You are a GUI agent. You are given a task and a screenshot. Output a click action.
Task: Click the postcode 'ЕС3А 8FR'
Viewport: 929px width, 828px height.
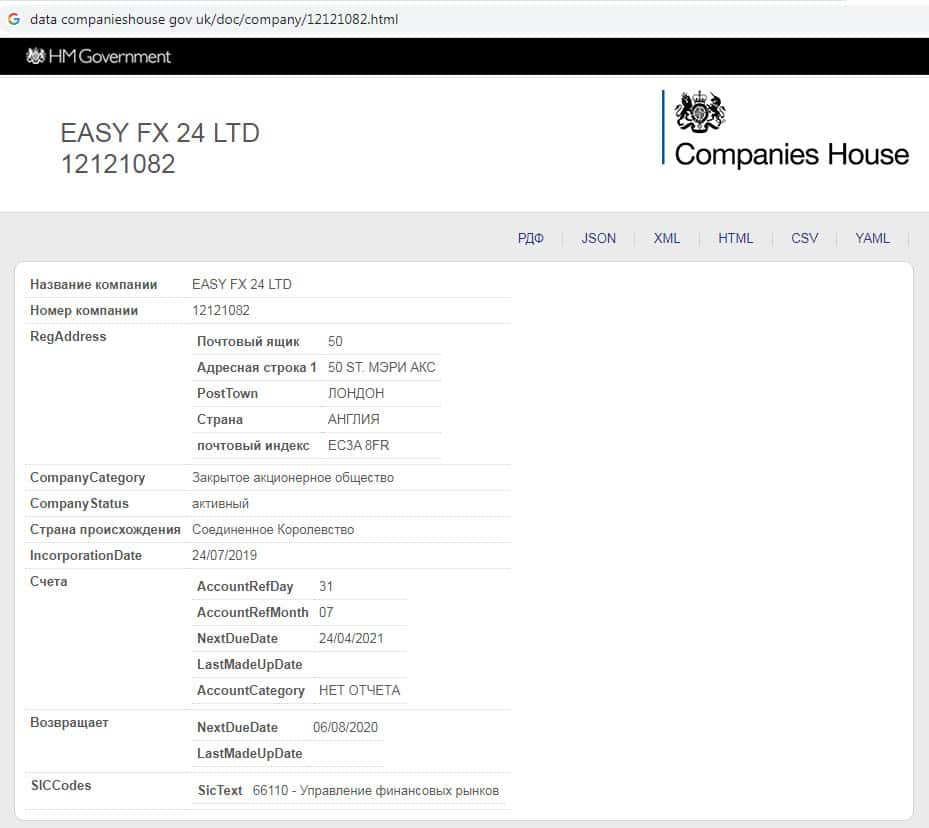(x=358, y=445)
